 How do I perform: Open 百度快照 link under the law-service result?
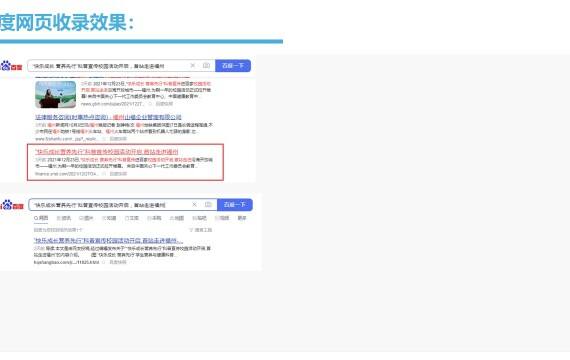click(118, 139)
